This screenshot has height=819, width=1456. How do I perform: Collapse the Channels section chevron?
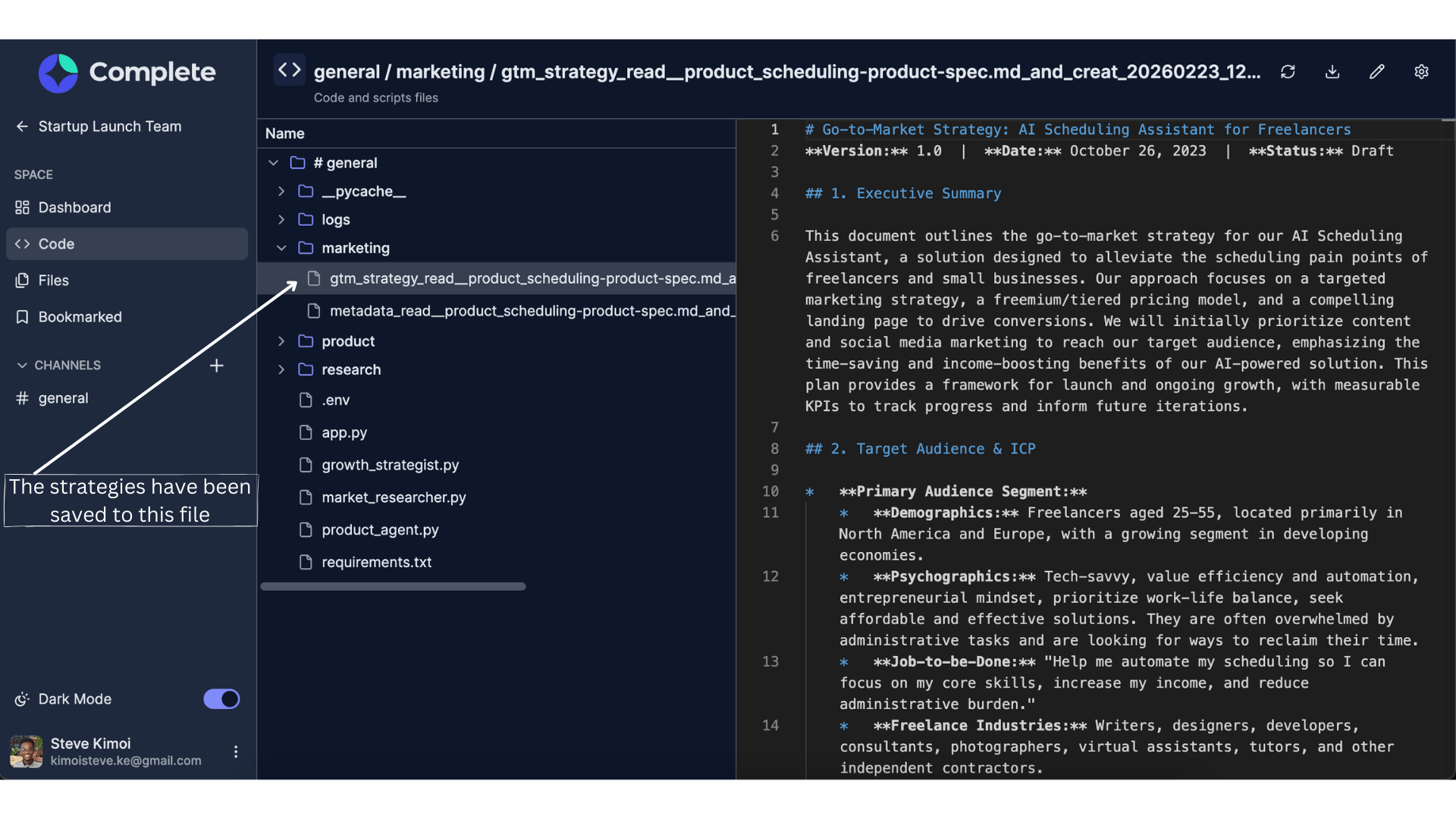(x=22, y=366)
